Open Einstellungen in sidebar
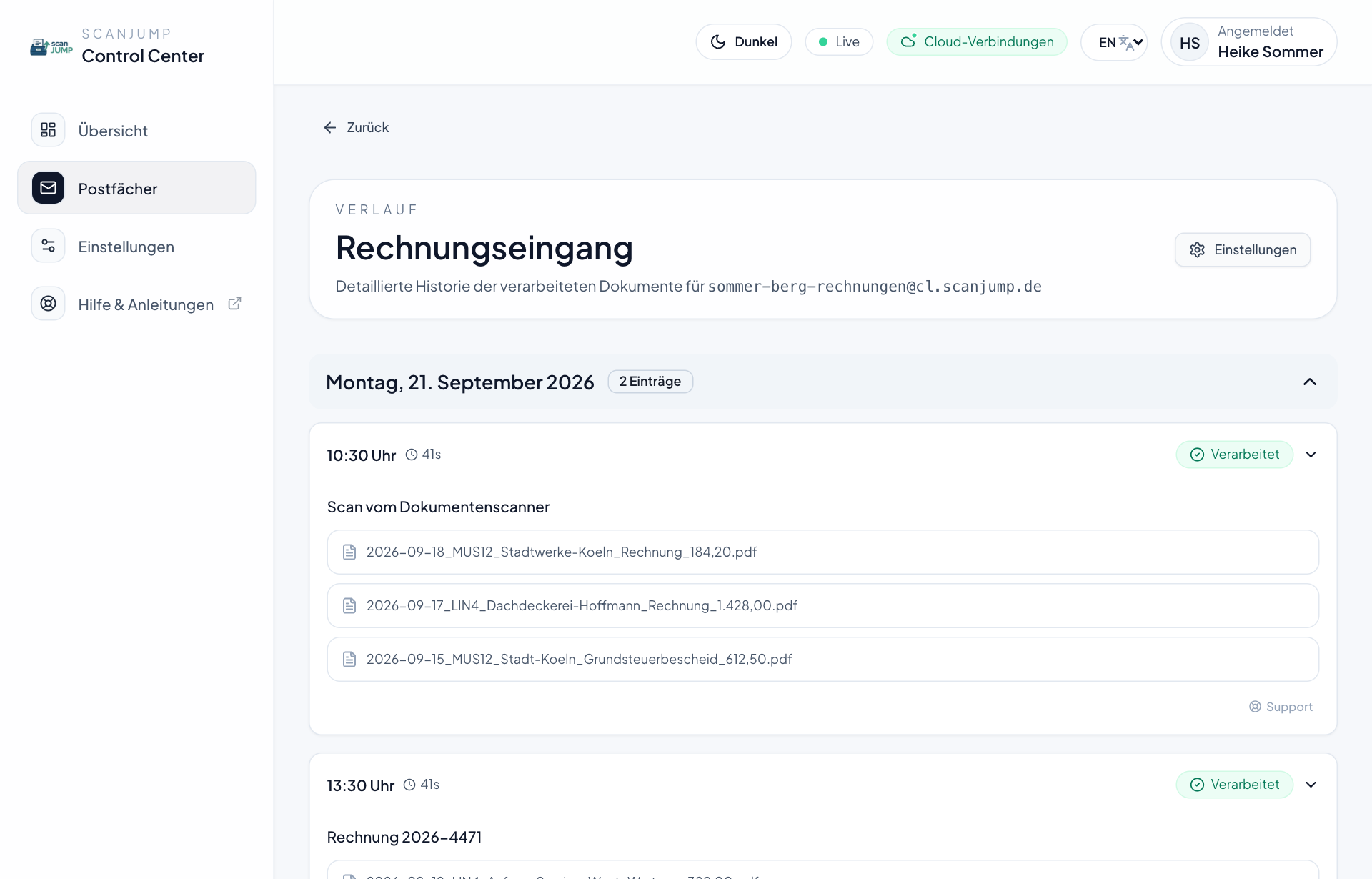Image resolution: width=1372 pixels, height=879 pixels. [136, 246]
